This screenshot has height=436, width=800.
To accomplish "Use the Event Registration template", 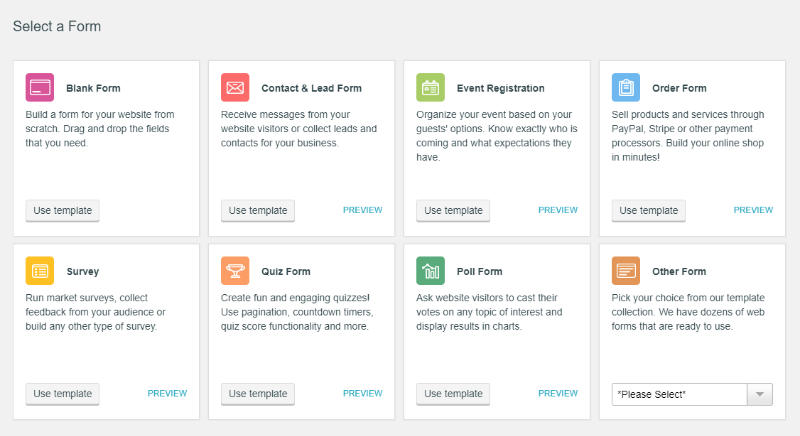I will point(453,211).
